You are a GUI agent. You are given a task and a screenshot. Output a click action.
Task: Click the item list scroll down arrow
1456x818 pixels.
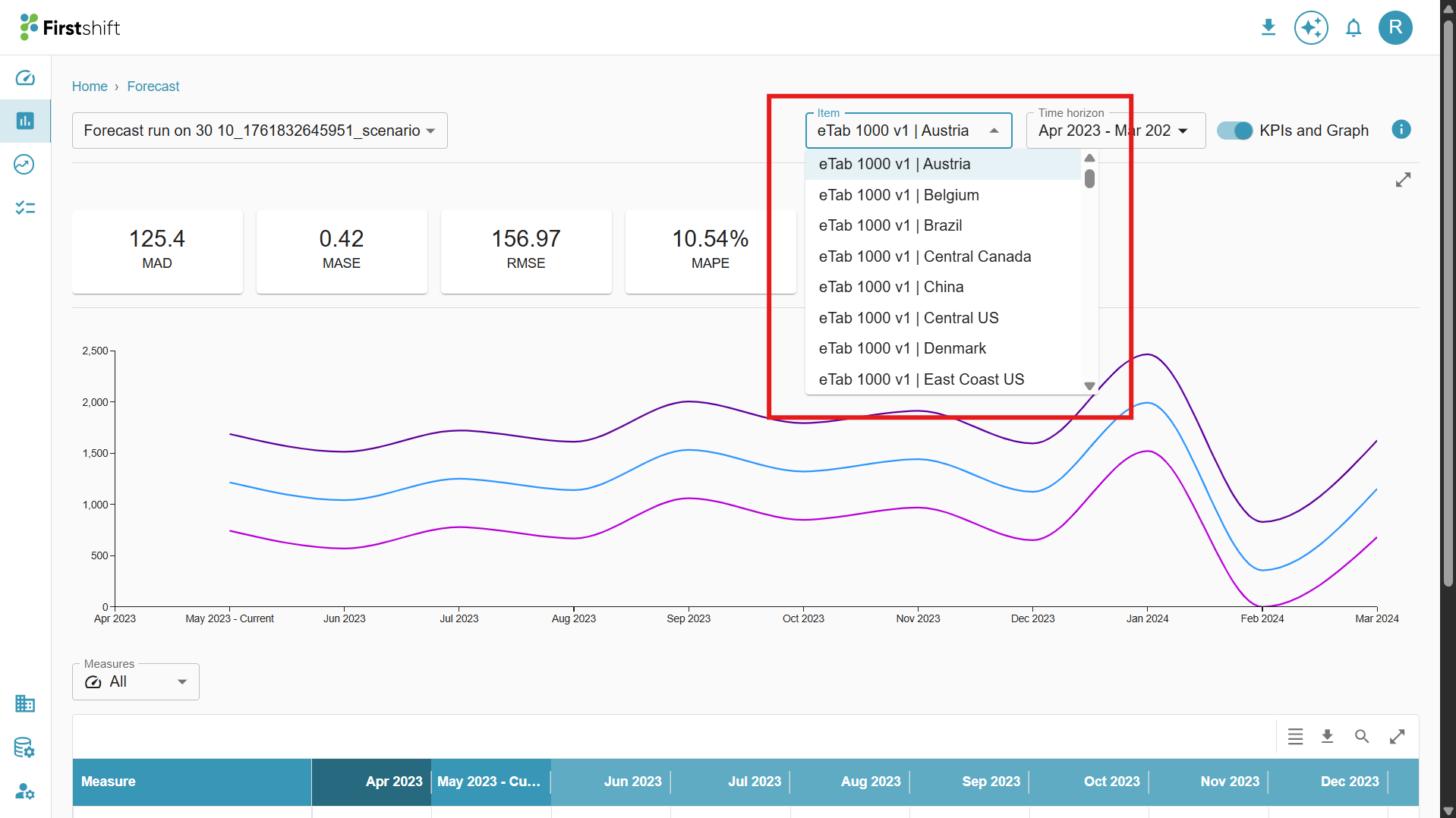1089,386
